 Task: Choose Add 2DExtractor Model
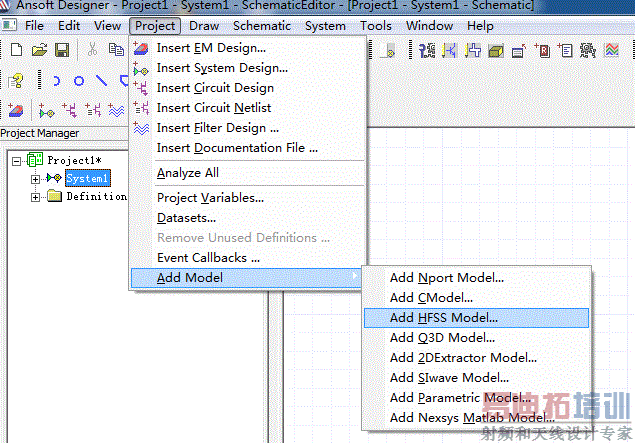pos(476,358)
